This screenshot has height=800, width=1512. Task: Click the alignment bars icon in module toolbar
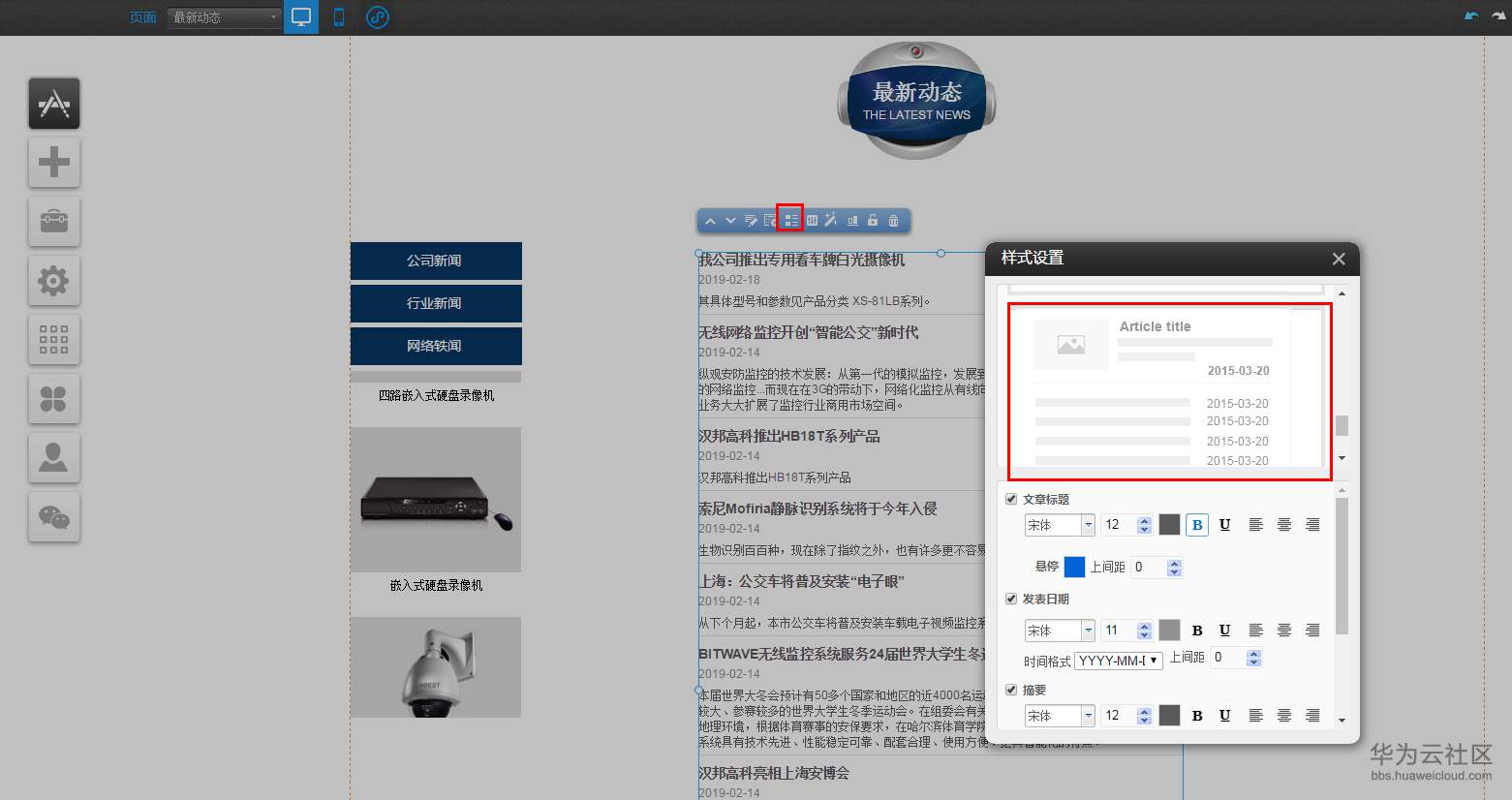(x=852, y=221)
